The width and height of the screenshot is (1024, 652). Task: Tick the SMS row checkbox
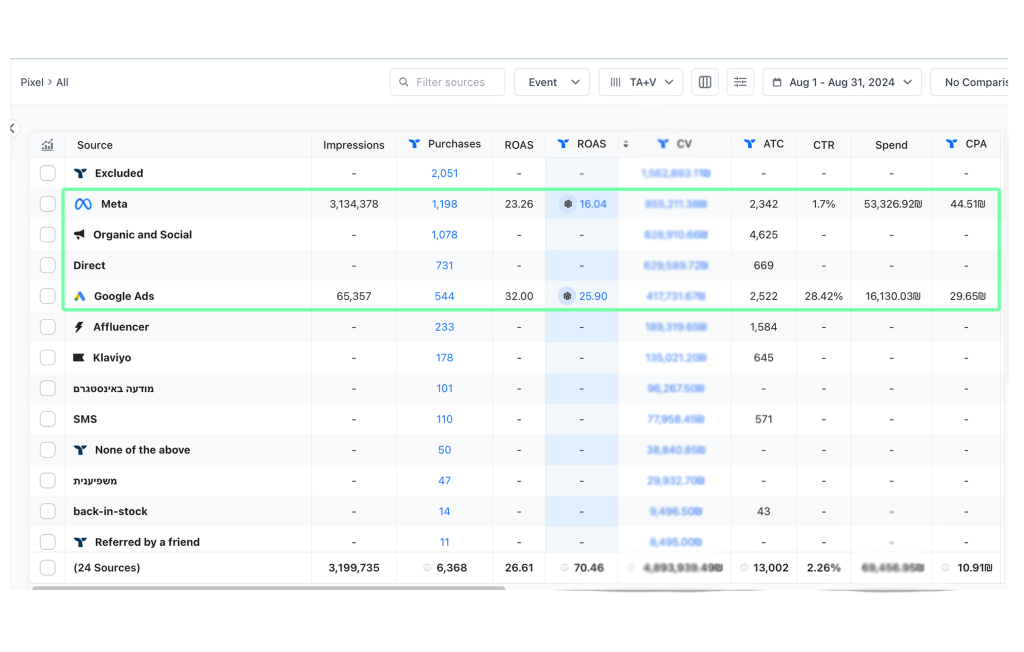[x=48, y=419]
